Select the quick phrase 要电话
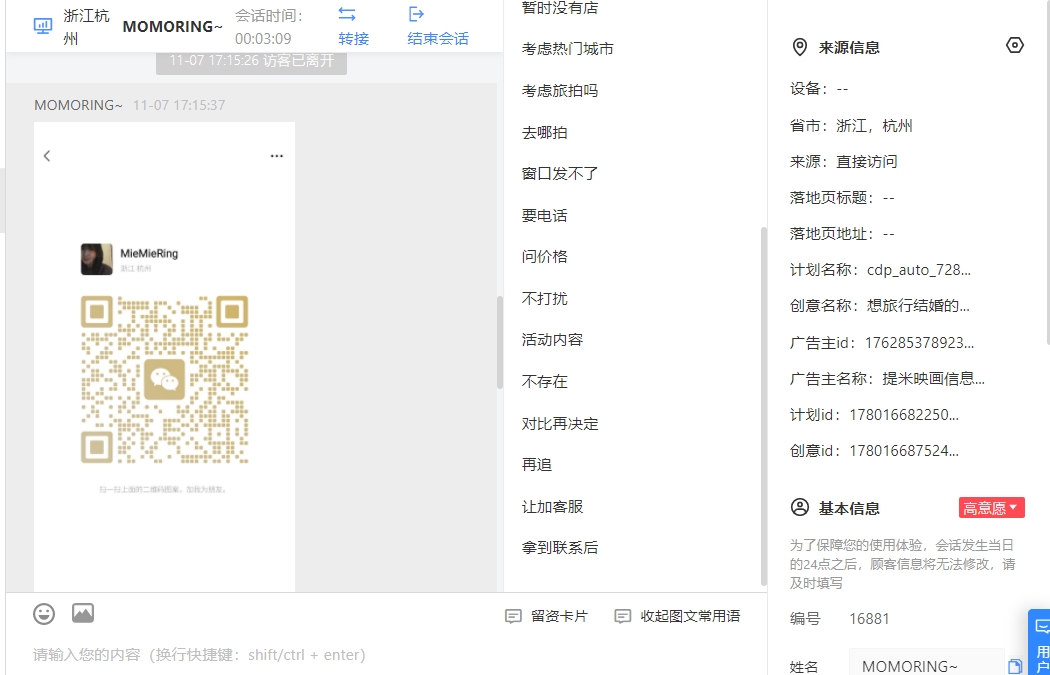The height and width of the screenshot is (675, 1050). 544,216
